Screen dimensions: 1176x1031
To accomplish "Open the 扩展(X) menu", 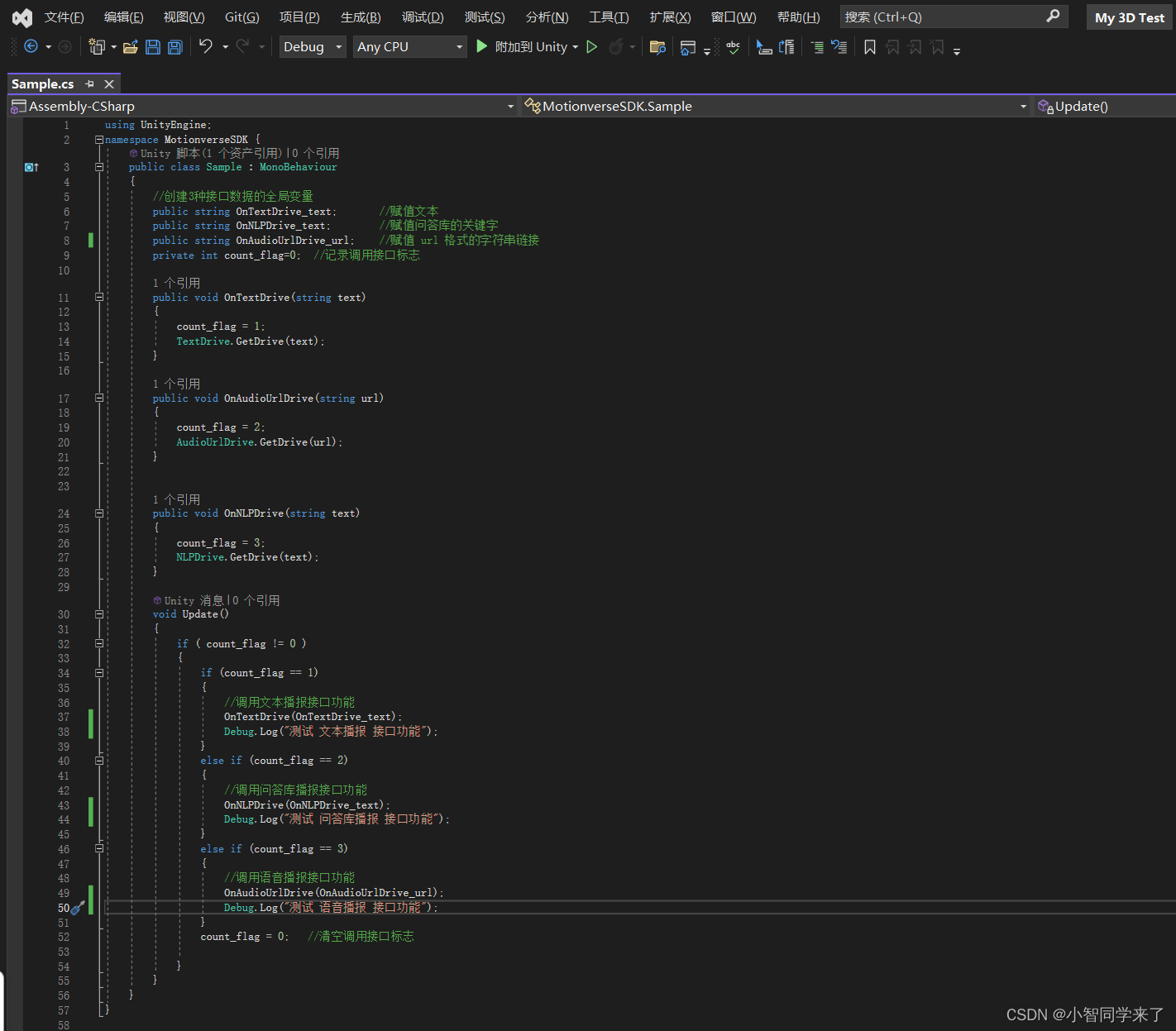I will [x=670, y=17].
